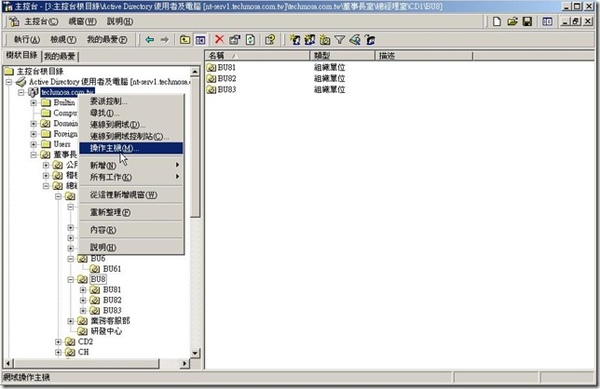Screen dimensions: 600x389
Task: Expand the CH tree node
Action: point(58,352)
